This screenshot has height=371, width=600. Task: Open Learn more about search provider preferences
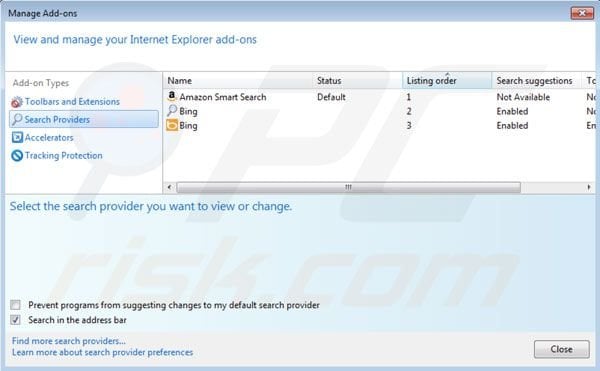coord(103,352)
